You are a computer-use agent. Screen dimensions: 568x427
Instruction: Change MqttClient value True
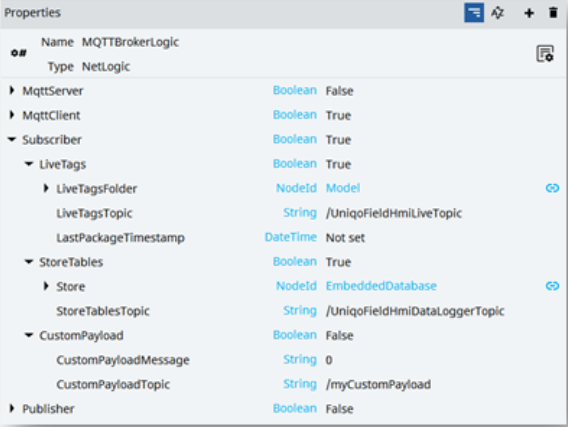coord(338,116)
